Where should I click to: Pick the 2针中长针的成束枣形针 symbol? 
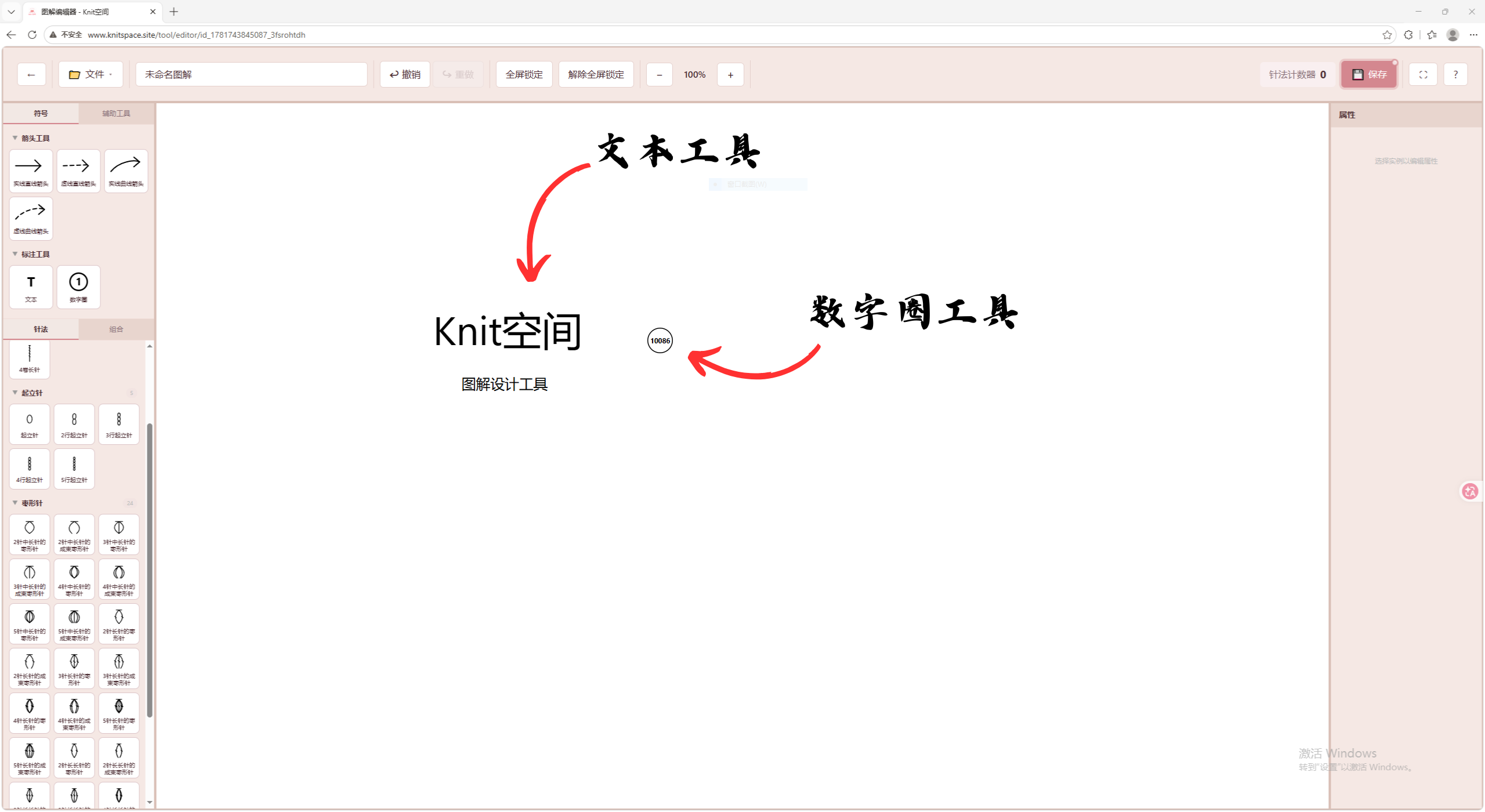click(x=74, y=534)
